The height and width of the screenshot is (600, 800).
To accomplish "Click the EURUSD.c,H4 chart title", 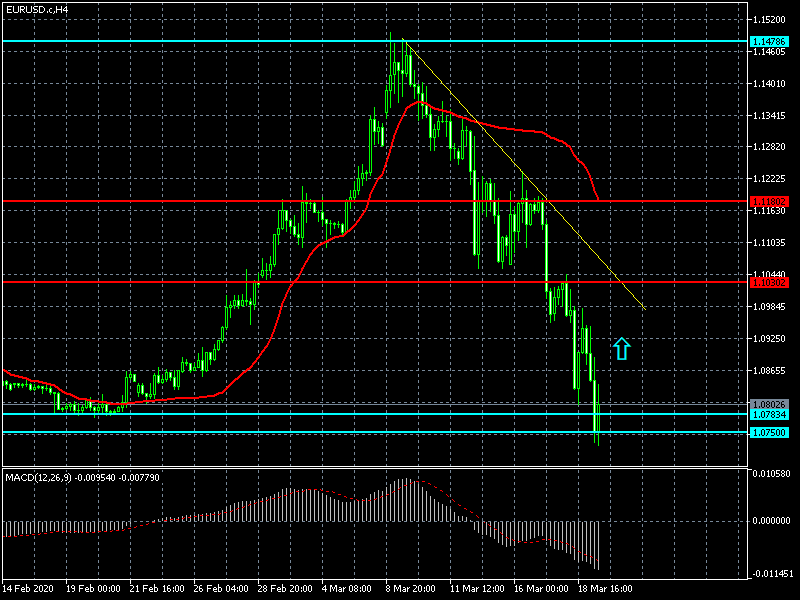I will (x=37, y=10).
